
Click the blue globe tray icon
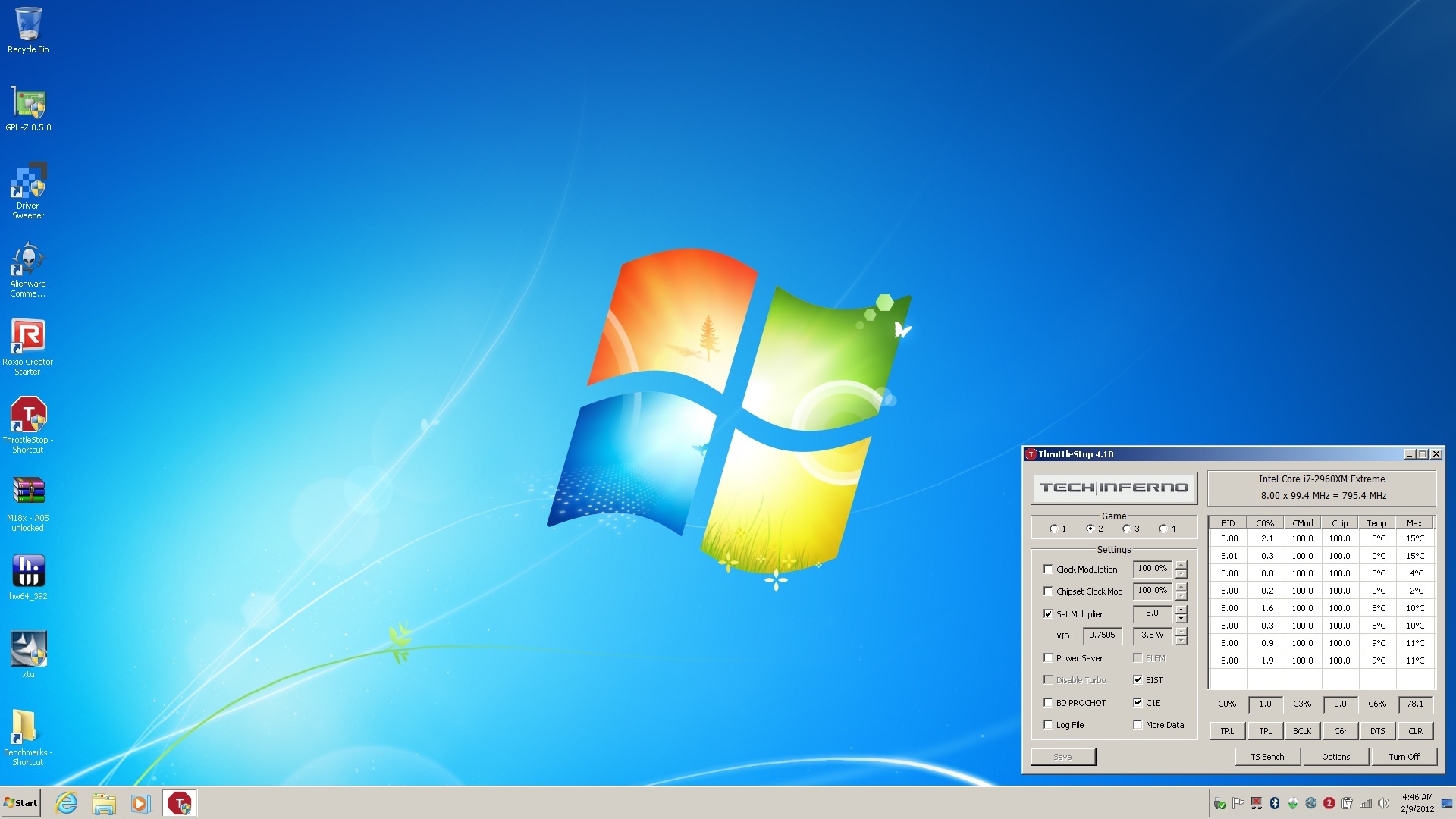coord(1310,803)
